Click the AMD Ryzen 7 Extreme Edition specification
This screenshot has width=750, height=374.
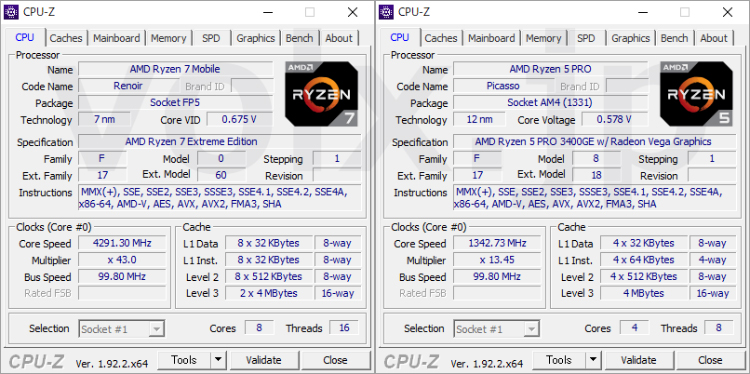pos(220,142)
